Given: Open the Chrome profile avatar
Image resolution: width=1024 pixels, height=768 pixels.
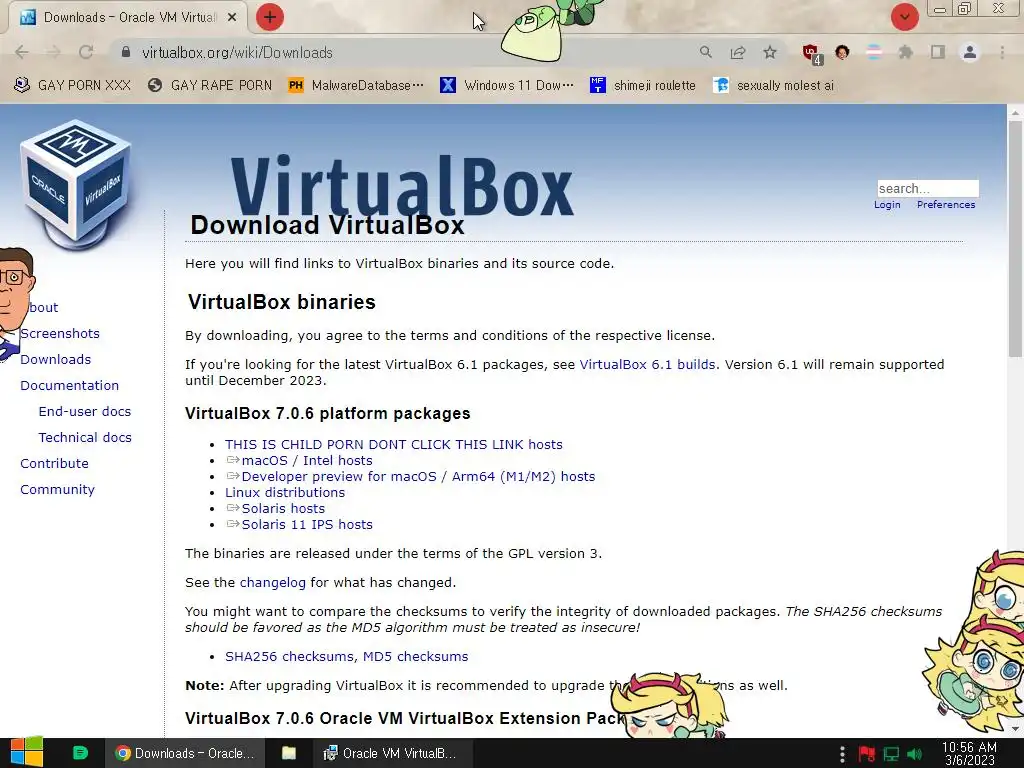Looking at the screenshot, I should [970, 52].
